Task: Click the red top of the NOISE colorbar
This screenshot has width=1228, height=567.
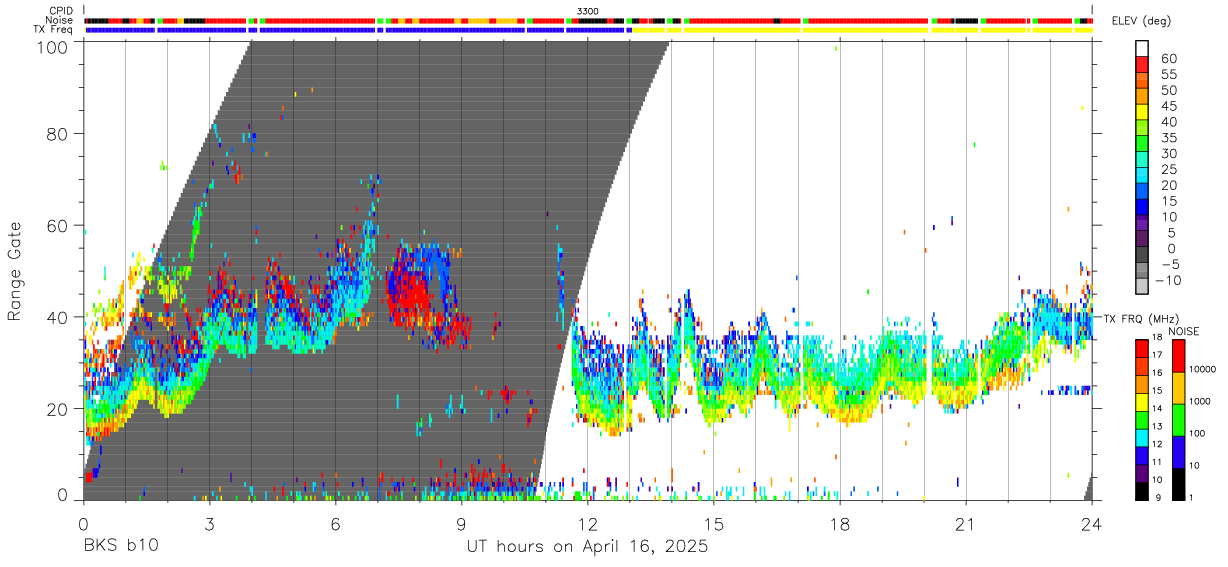Action: tap(1178, 357)
